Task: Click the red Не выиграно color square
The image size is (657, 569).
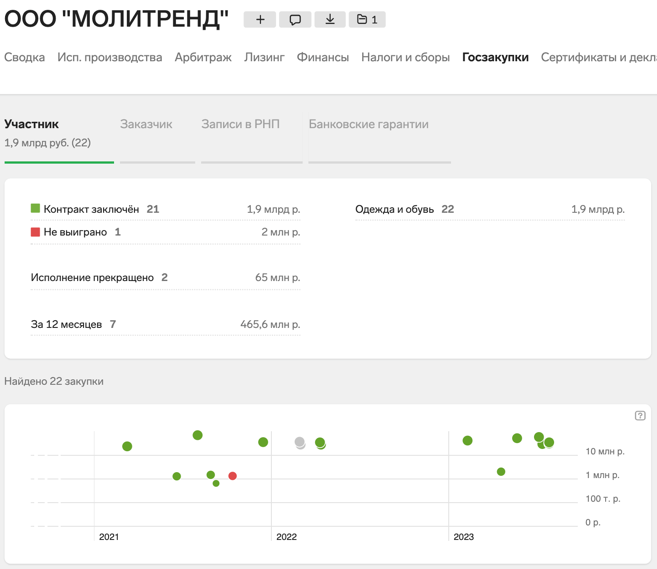Action: [x=35, y=232]
